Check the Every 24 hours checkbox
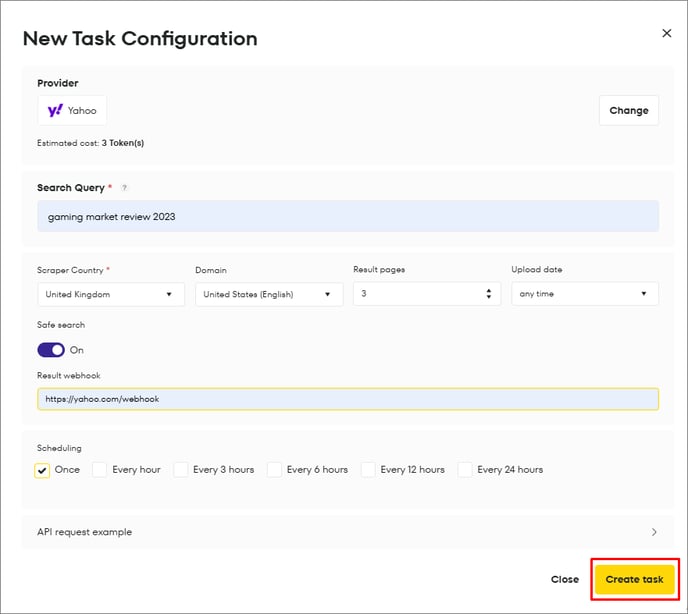The image size is (688, 614). (465, 470)
